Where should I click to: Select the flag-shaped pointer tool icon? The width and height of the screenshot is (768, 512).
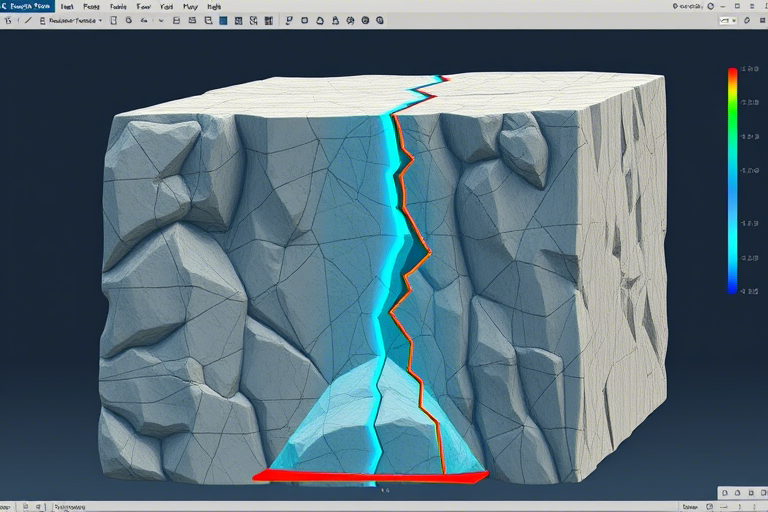(x=289, y=21)
